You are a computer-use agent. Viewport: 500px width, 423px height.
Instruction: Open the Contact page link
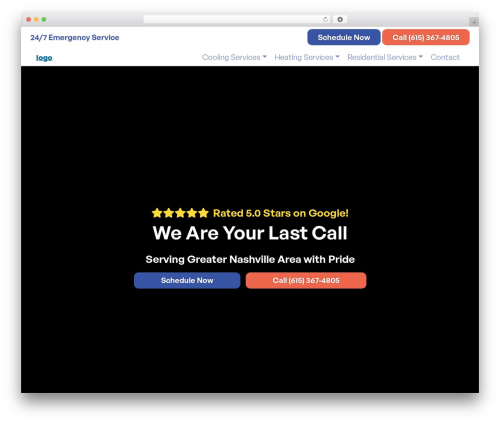pos(445,57)
